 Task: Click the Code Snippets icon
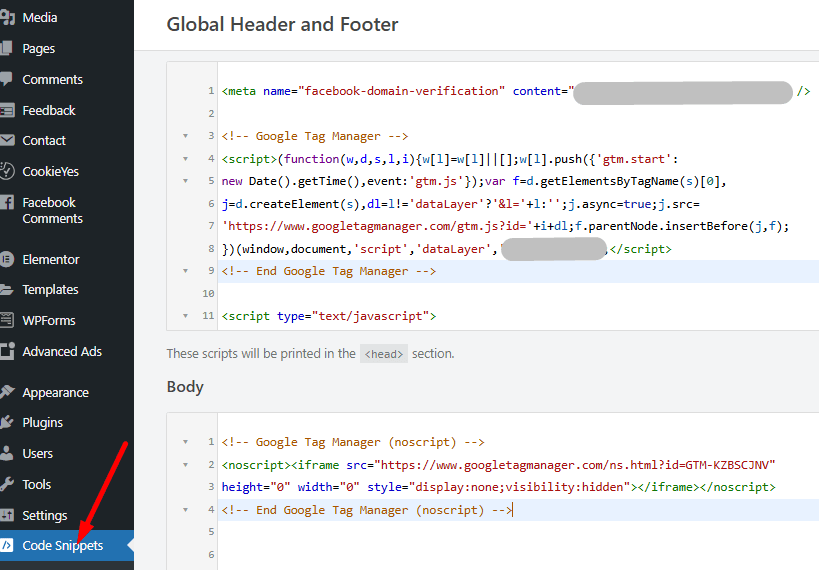(x=7, y=545)
